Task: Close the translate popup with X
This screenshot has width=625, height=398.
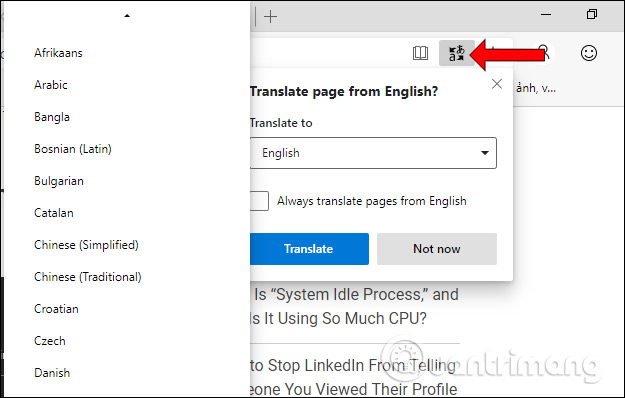Action: tap(497, 84)
